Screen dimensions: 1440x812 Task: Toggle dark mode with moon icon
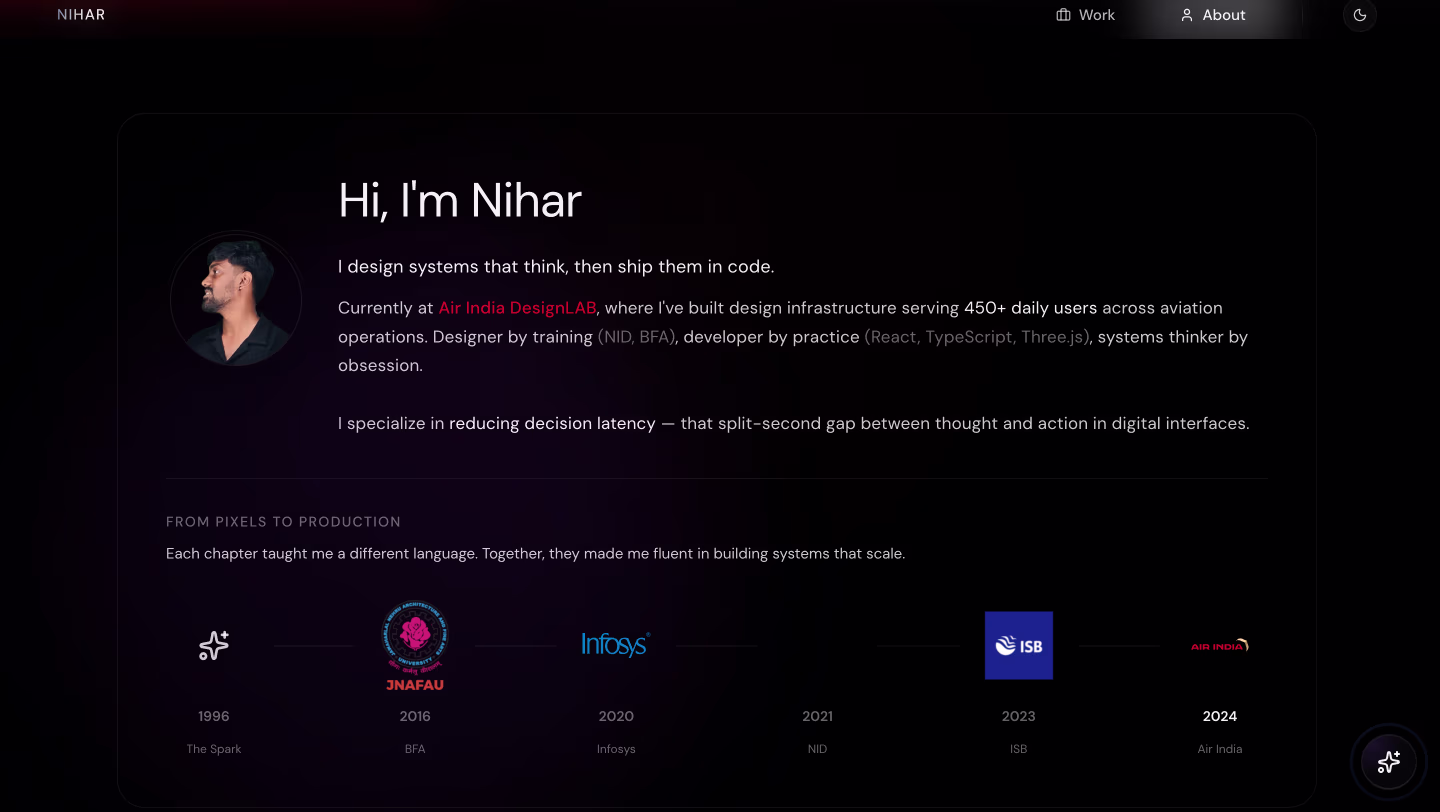tap(1359, 15)
